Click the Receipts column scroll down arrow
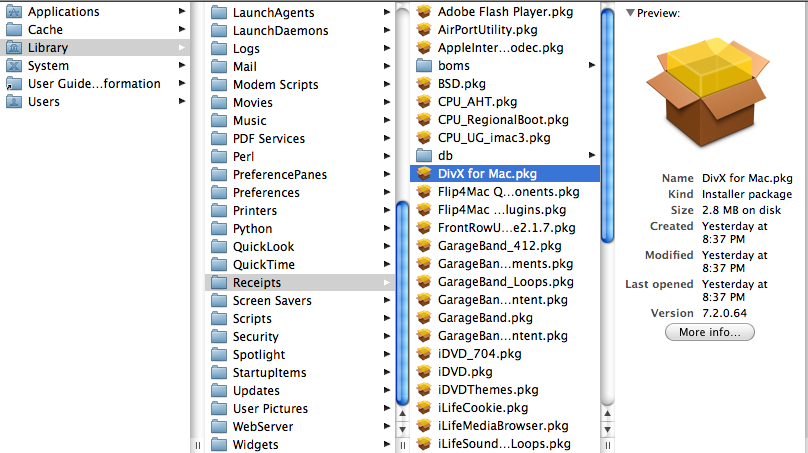Viewport: 808px width, 453px height. click(608, 429)
